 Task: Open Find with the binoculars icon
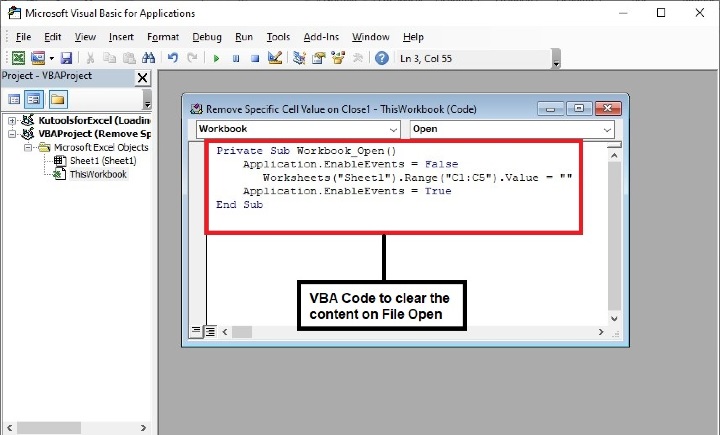(148, 58)
